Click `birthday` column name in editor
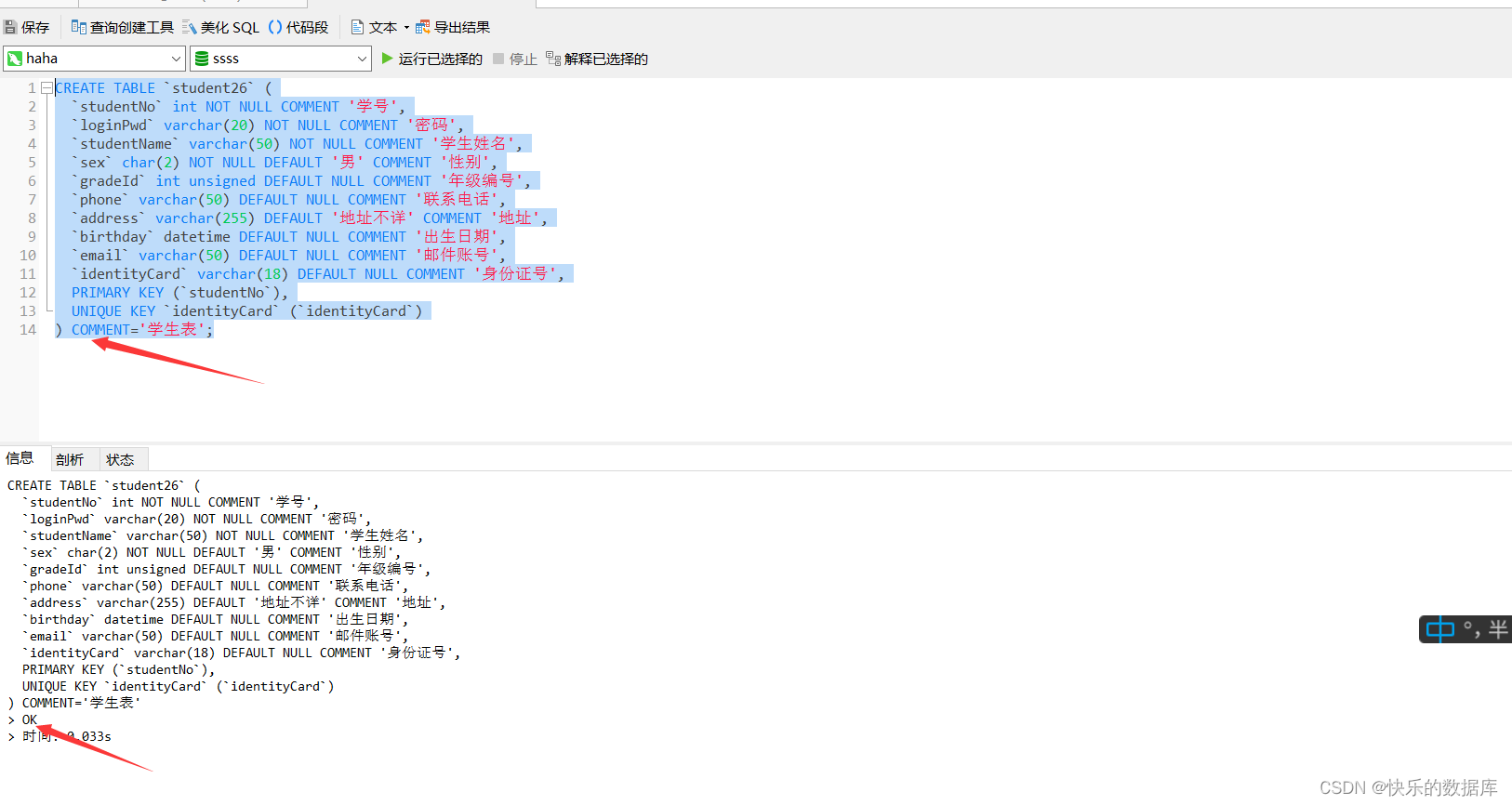1512x805 pixels. (x=113, y=237)
